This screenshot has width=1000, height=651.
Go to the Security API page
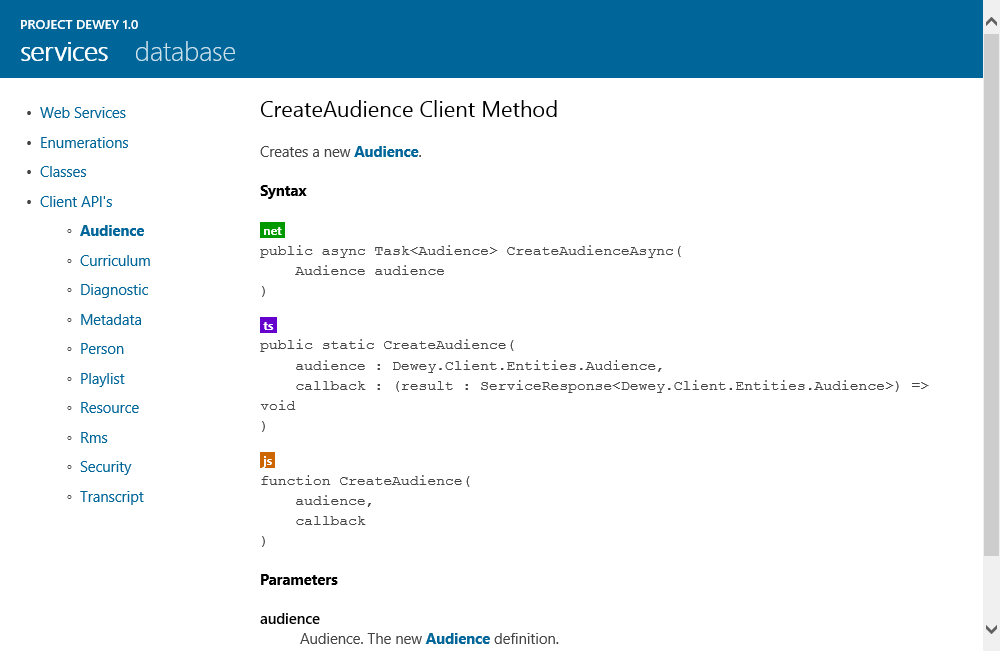tap(106, 467)
